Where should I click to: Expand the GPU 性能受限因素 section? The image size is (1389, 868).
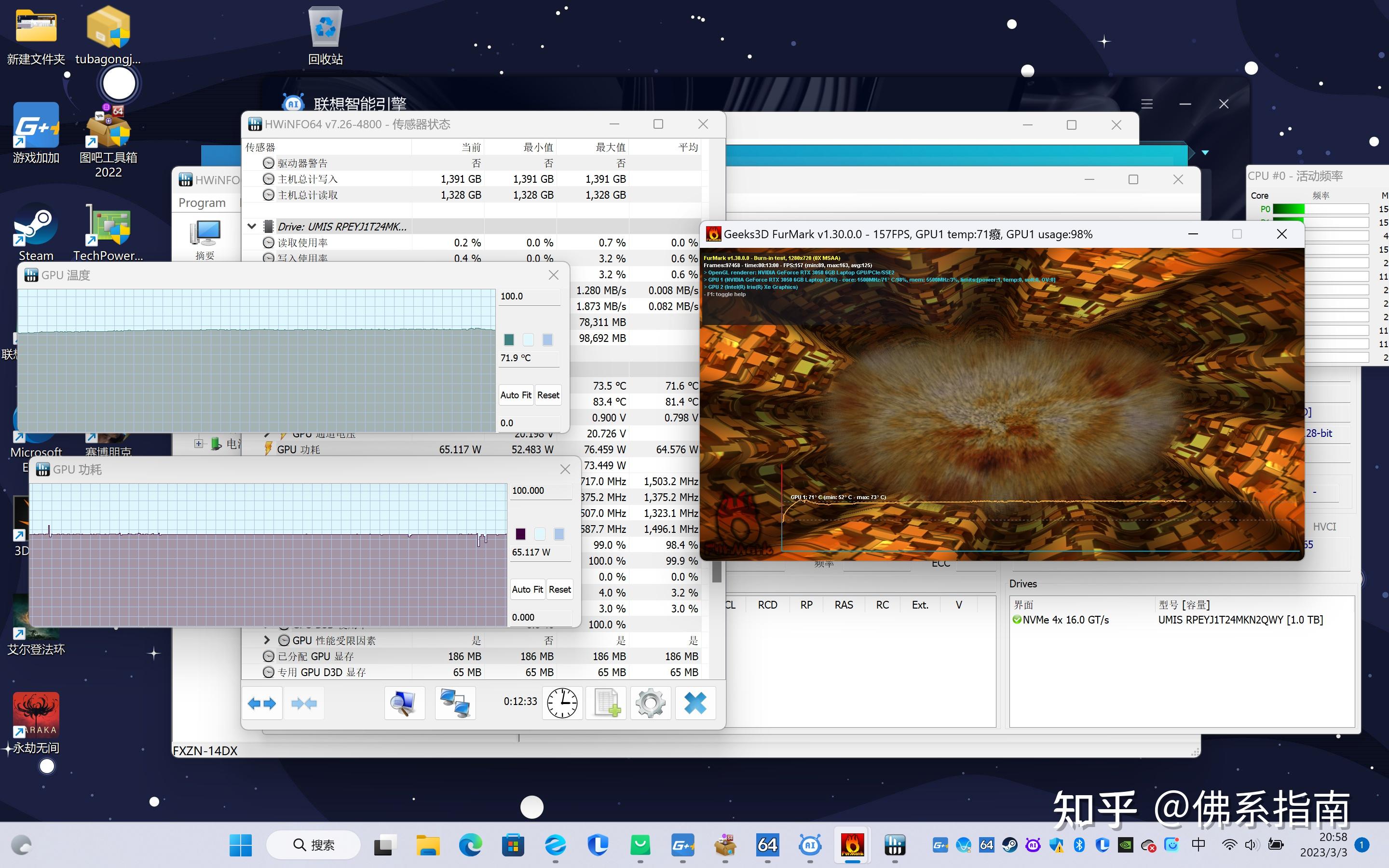(263, 640)
